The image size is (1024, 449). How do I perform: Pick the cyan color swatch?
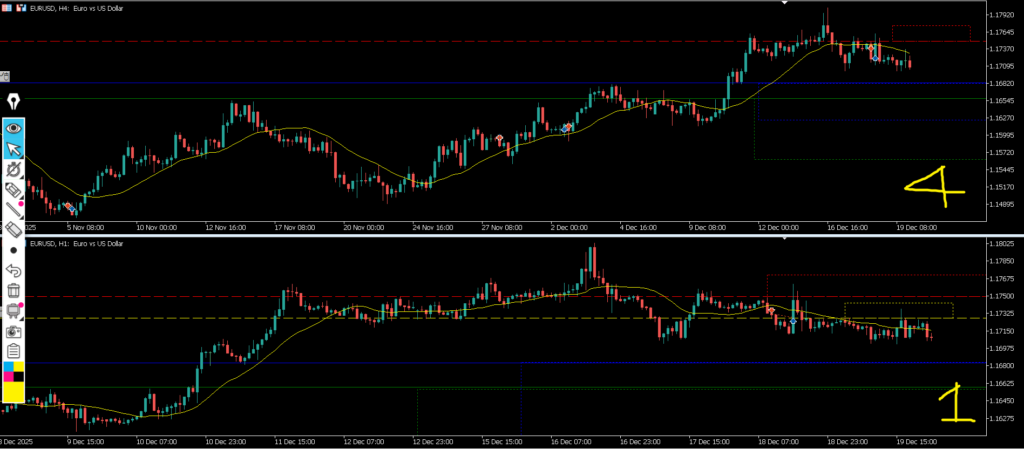(8, 368)
